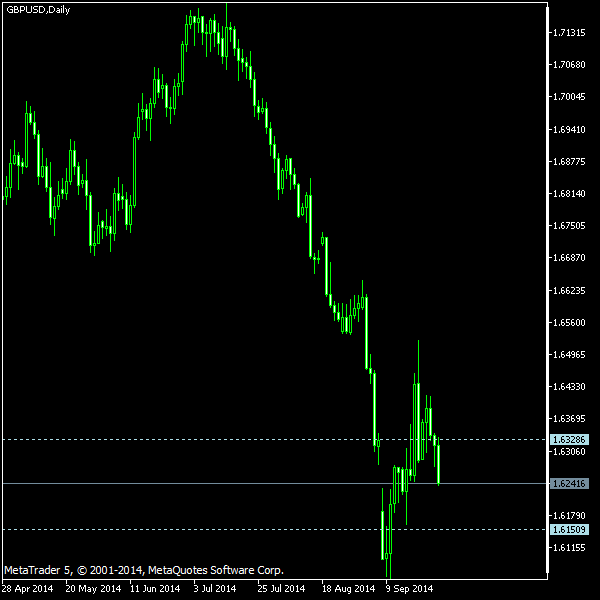Select the 1.61509 dashed line price tag
This screenshot has width=600, height=600.
[569, 530]
